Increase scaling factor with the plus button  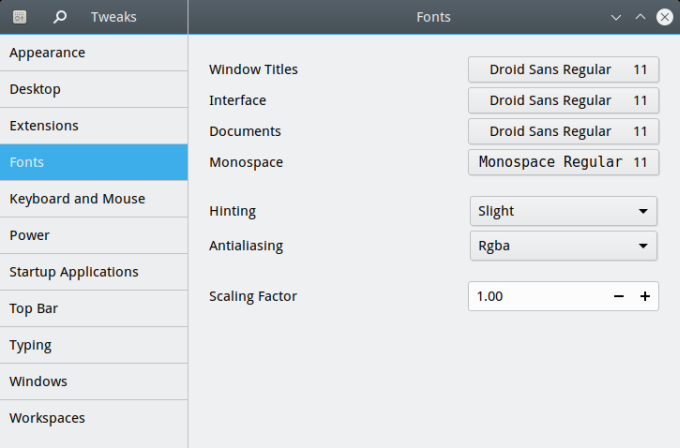645,296
